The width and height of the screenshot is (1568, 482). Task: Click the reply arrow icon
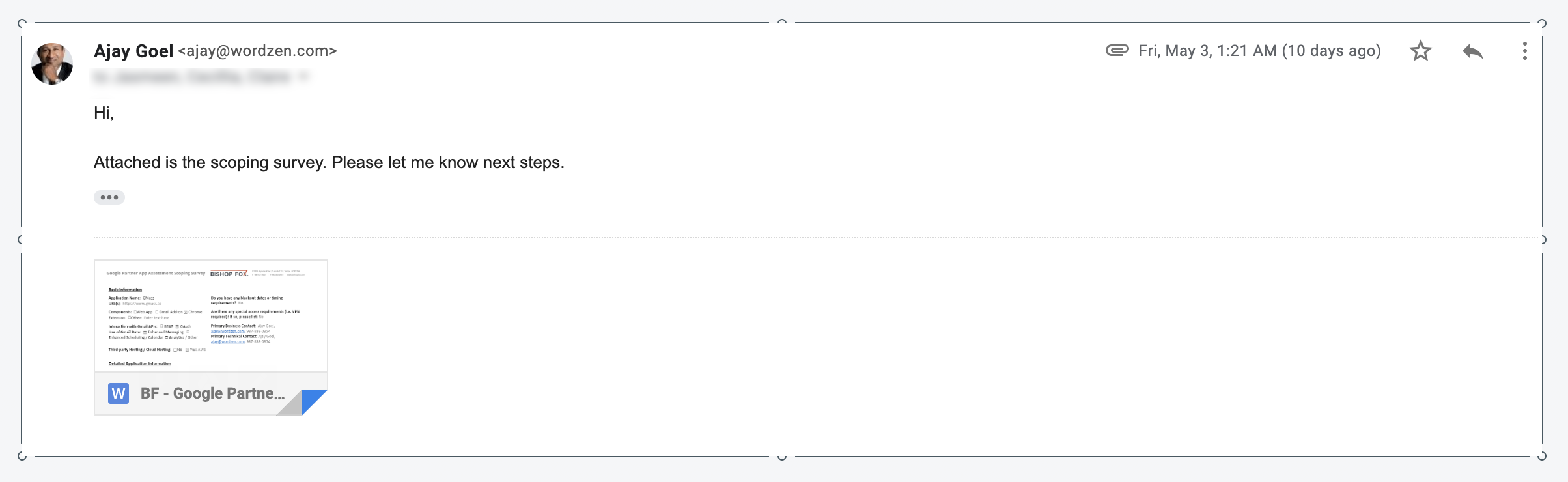point(1472,51)
